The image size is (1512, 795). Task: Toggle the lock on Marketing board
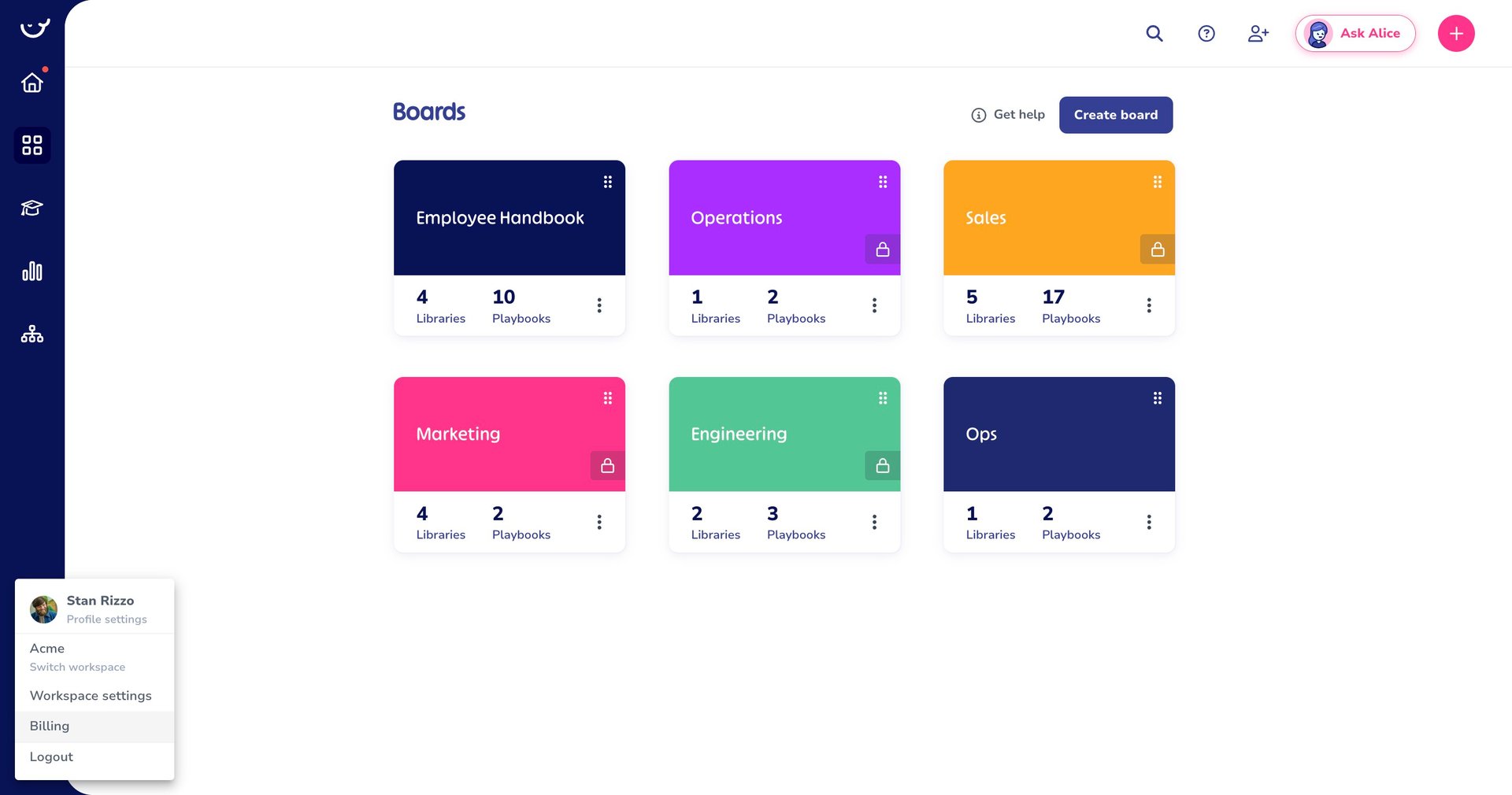point(607,466)
